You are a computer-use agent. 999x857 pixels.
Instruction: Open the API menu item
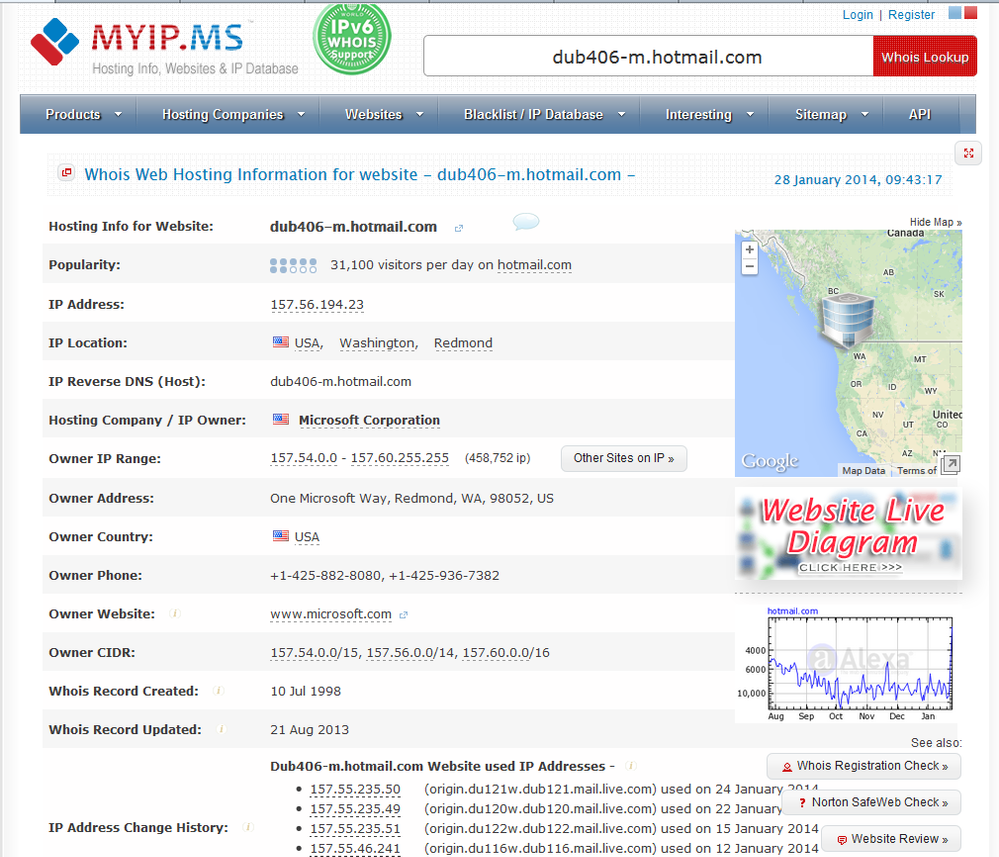[x=919, y=115]
